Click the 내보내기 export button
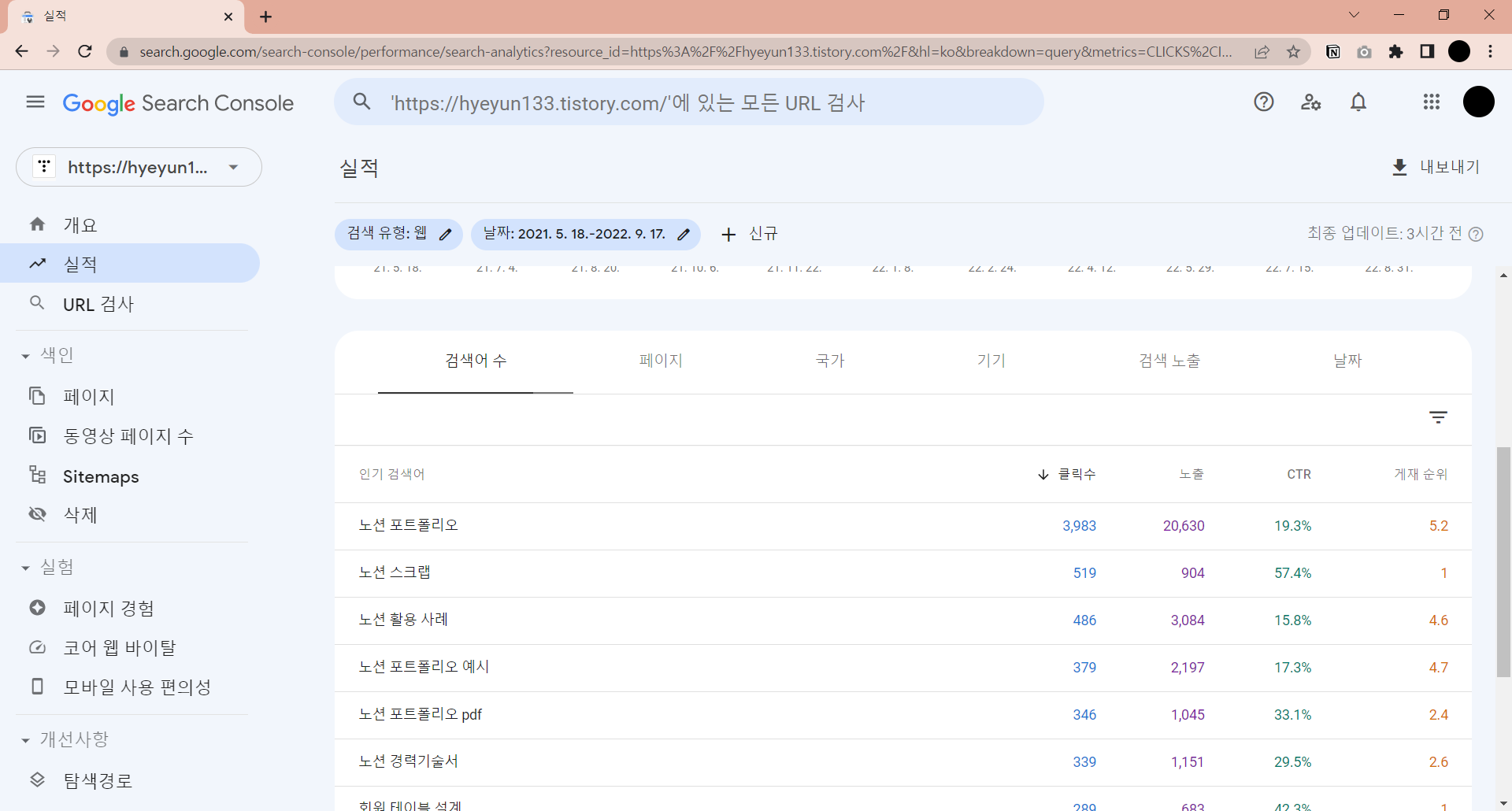Viewport: 1512px width, 811px height. (1436, 167)
